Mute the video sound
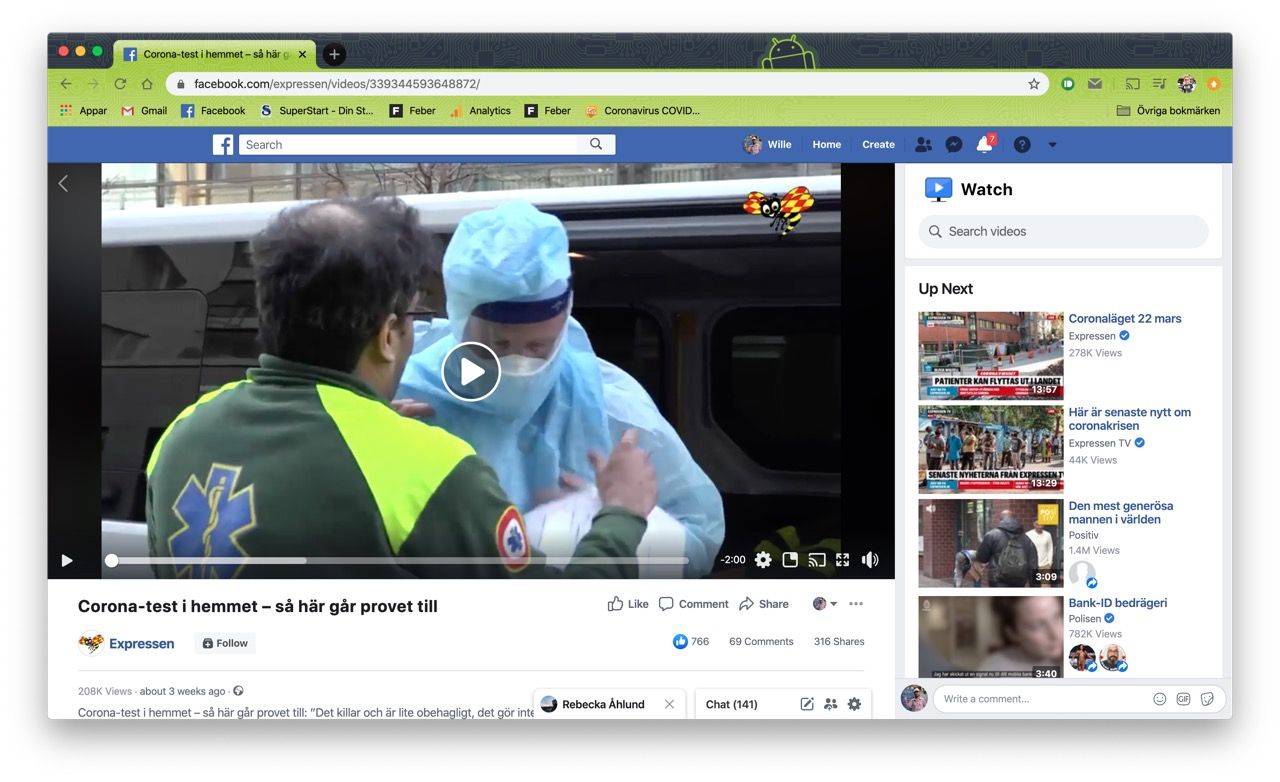The width and height of the screenshot is (1280, 782). (x=870, y=560)
